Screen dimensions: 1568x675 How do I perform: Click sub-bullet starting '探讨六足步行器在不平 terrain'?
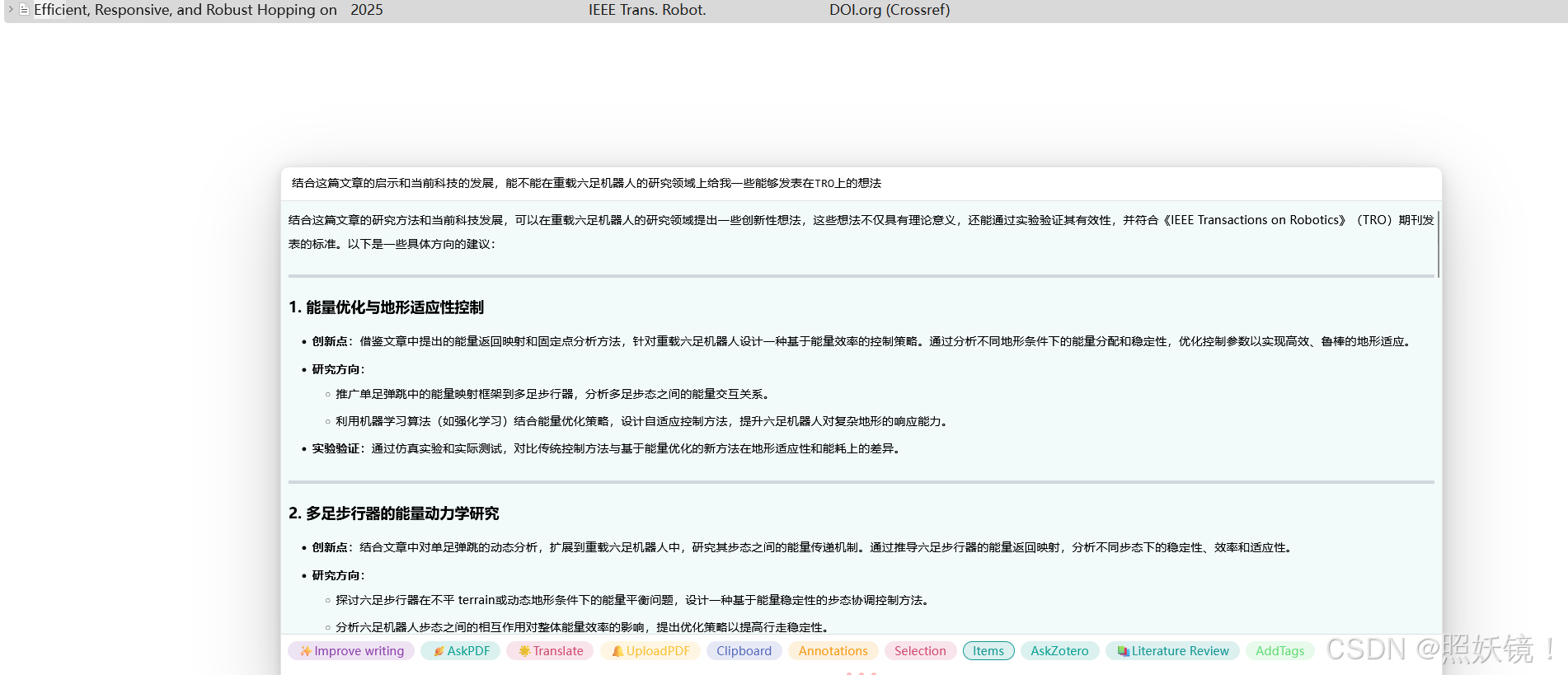click(634, 600)
